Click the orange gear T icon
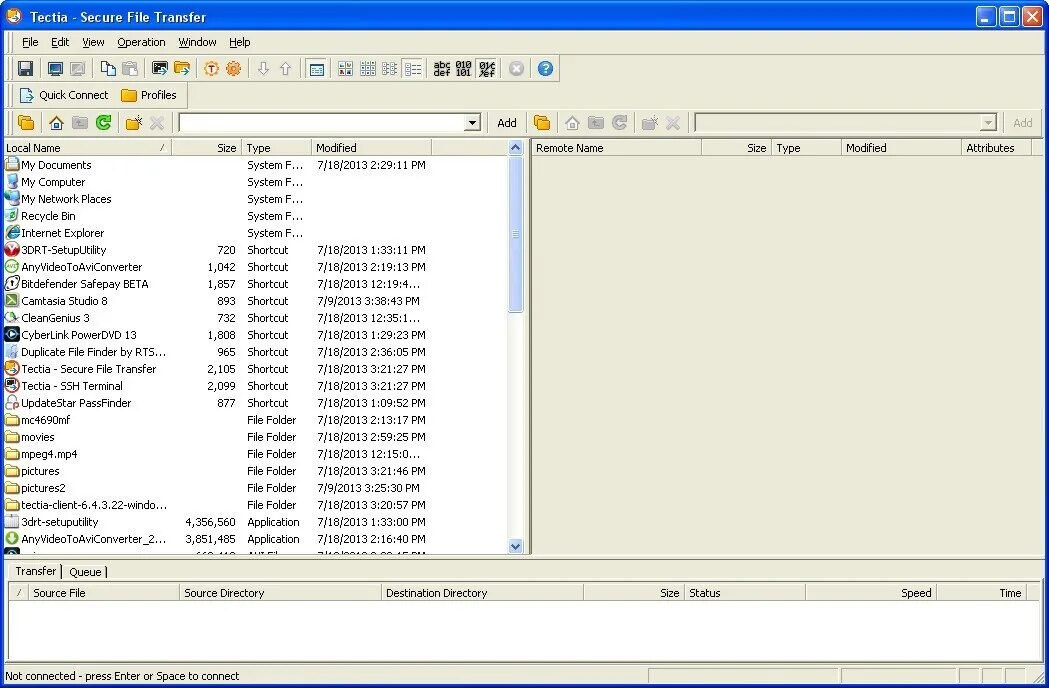 pos(211,68)
